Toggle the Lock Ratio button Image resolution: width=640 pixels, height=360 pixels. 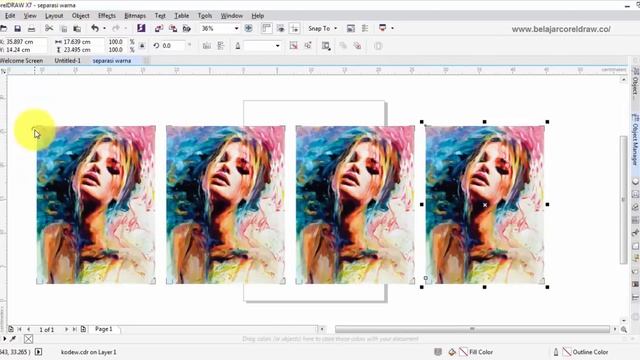(x=142, y=46)
